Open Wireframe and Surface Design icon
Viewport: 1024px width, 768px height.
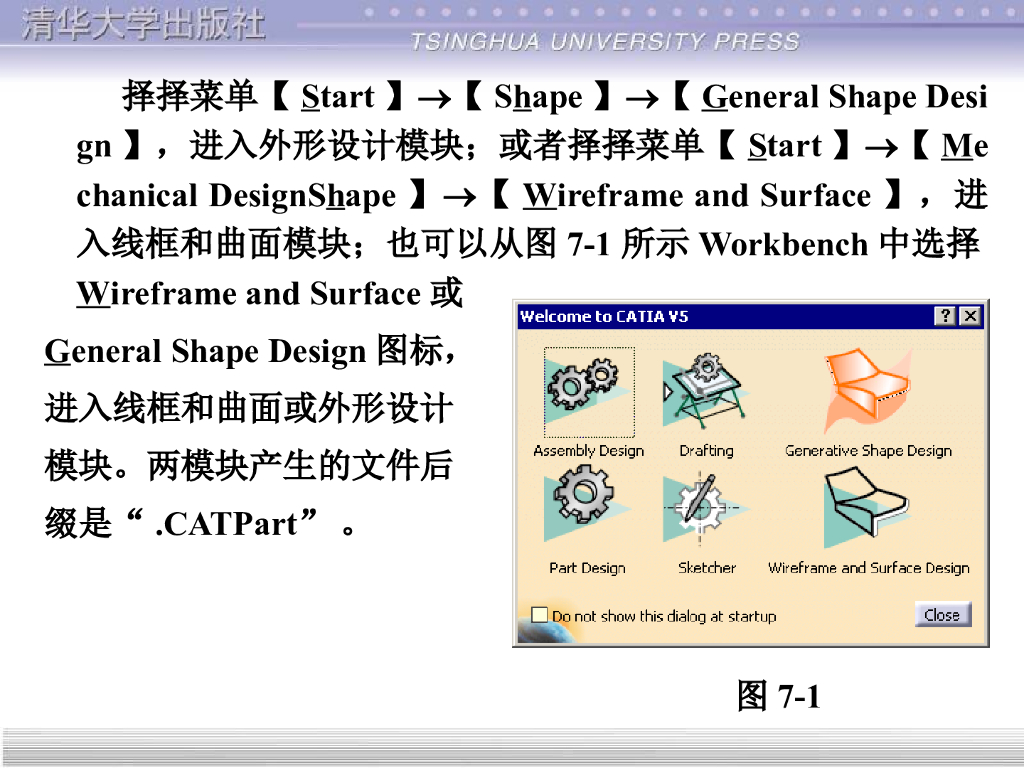click(867, 507)
